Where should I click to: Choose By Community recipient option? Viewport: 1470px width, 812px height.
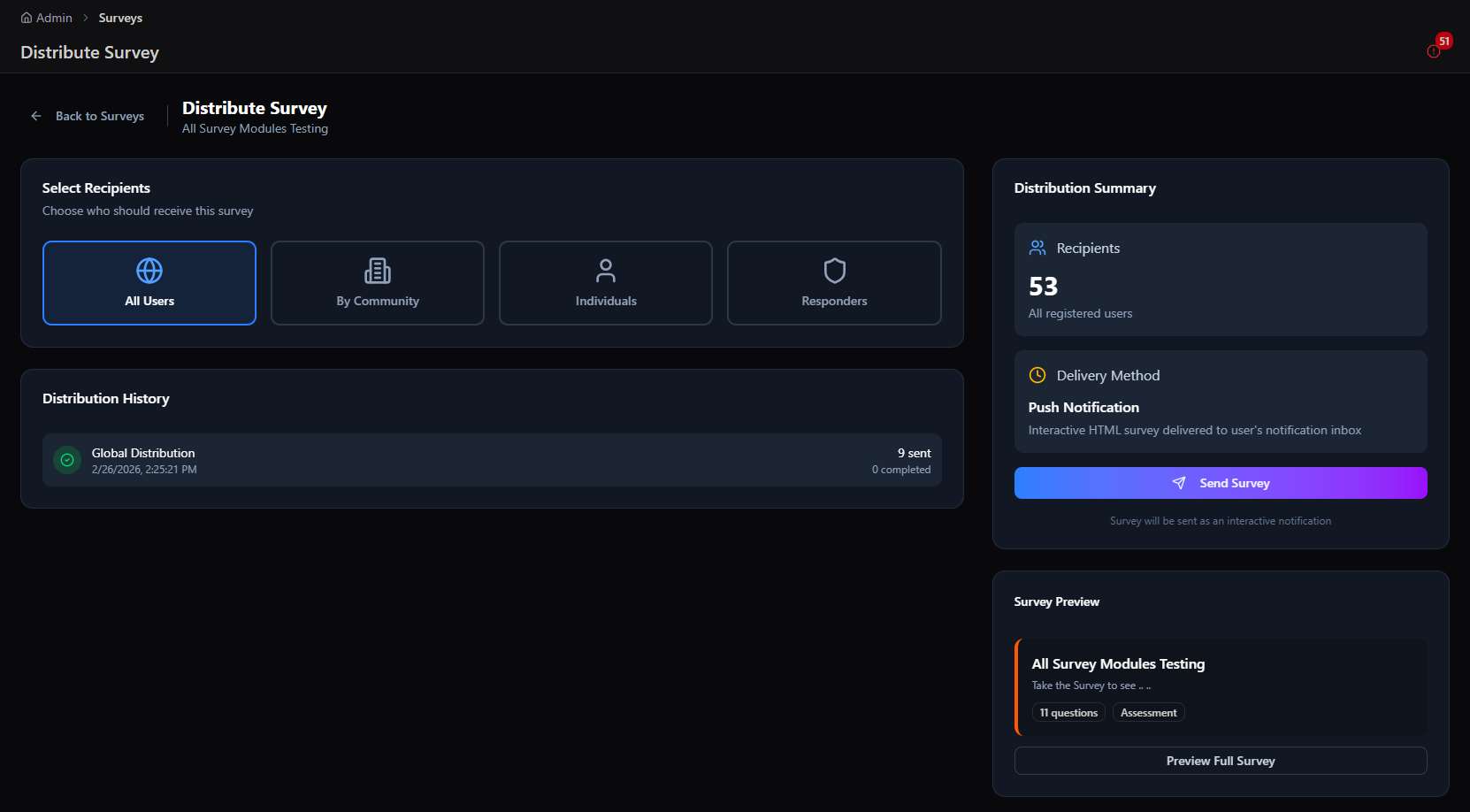tap(378, 283)
